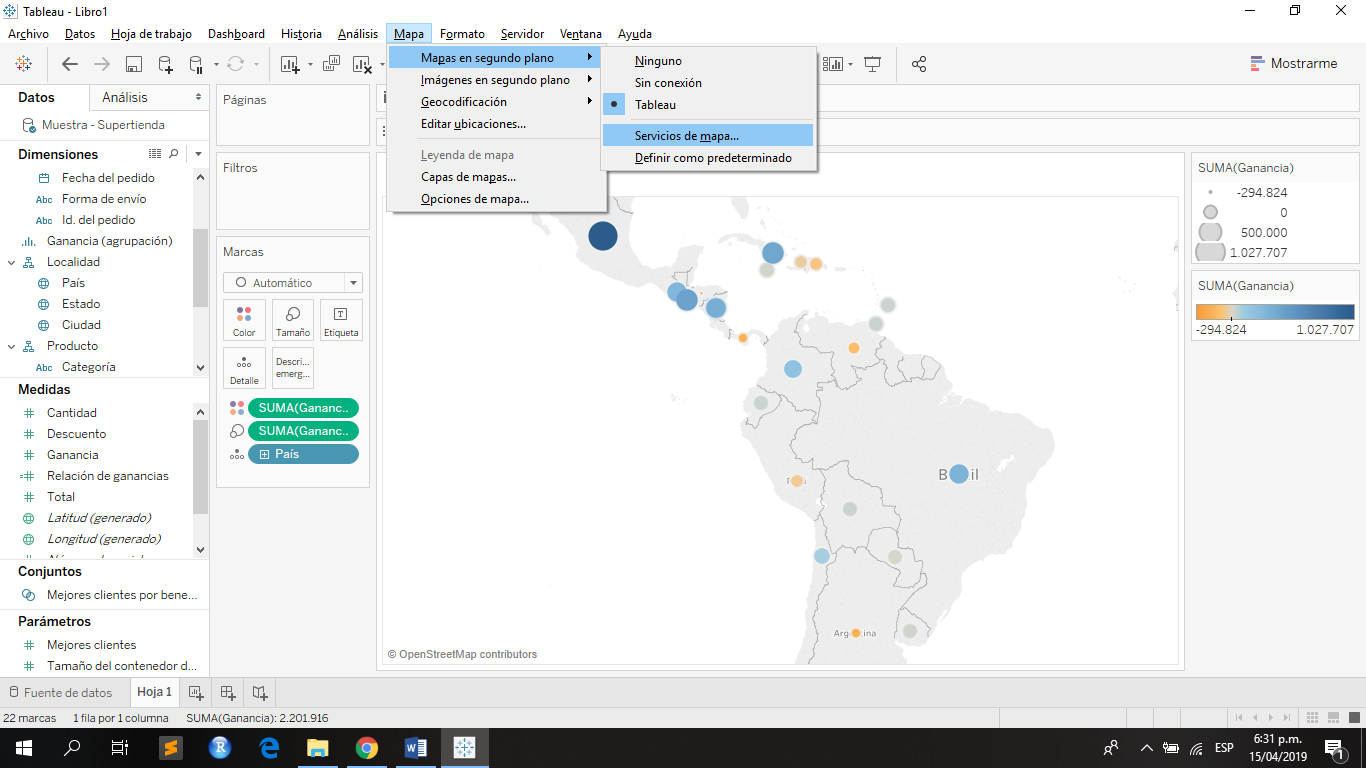The width and height of the screenshot is (1366, 768).
Task: Select the Tableau background map option
Action: pyautogui.click(x=655, y=104)
